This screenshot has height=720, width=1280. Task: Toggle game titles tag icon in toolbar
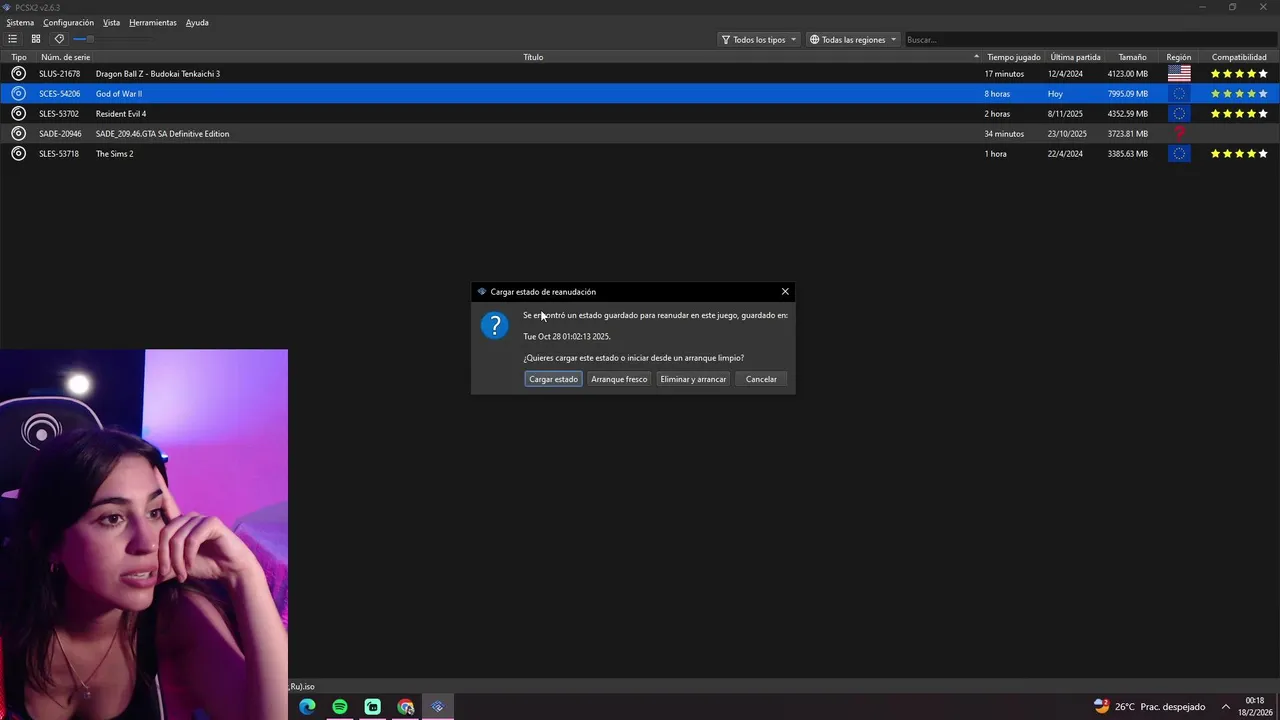tap(59, 39)
